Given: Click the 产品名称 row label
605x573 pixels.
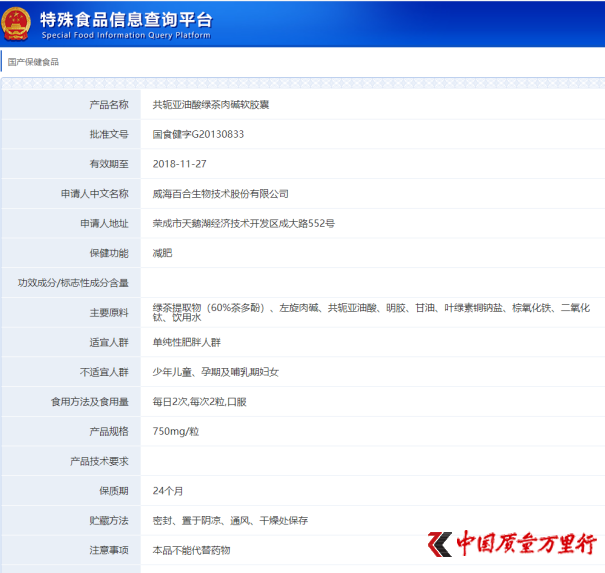Looking at the screenshot, I should [x=109, y=105].
